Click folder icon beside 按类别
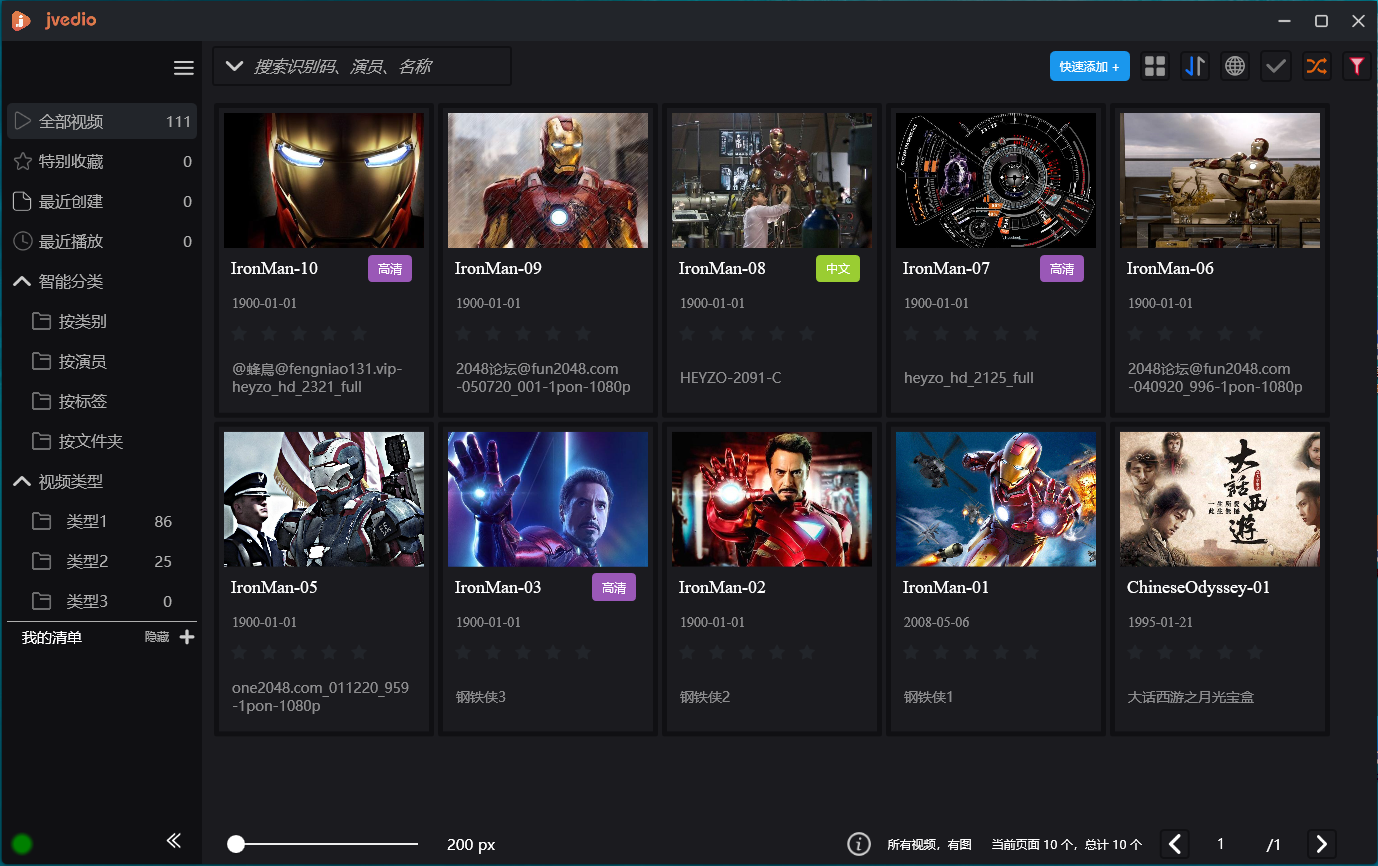The width and height of the screenshot is (1378, 866). 41,321
